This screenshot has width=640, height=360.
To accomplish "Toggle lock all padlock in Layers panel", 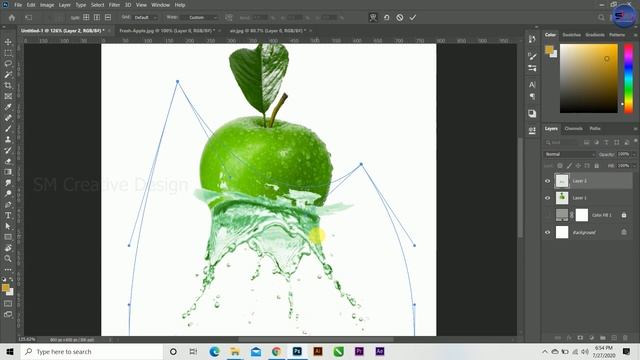I will 597,166.
